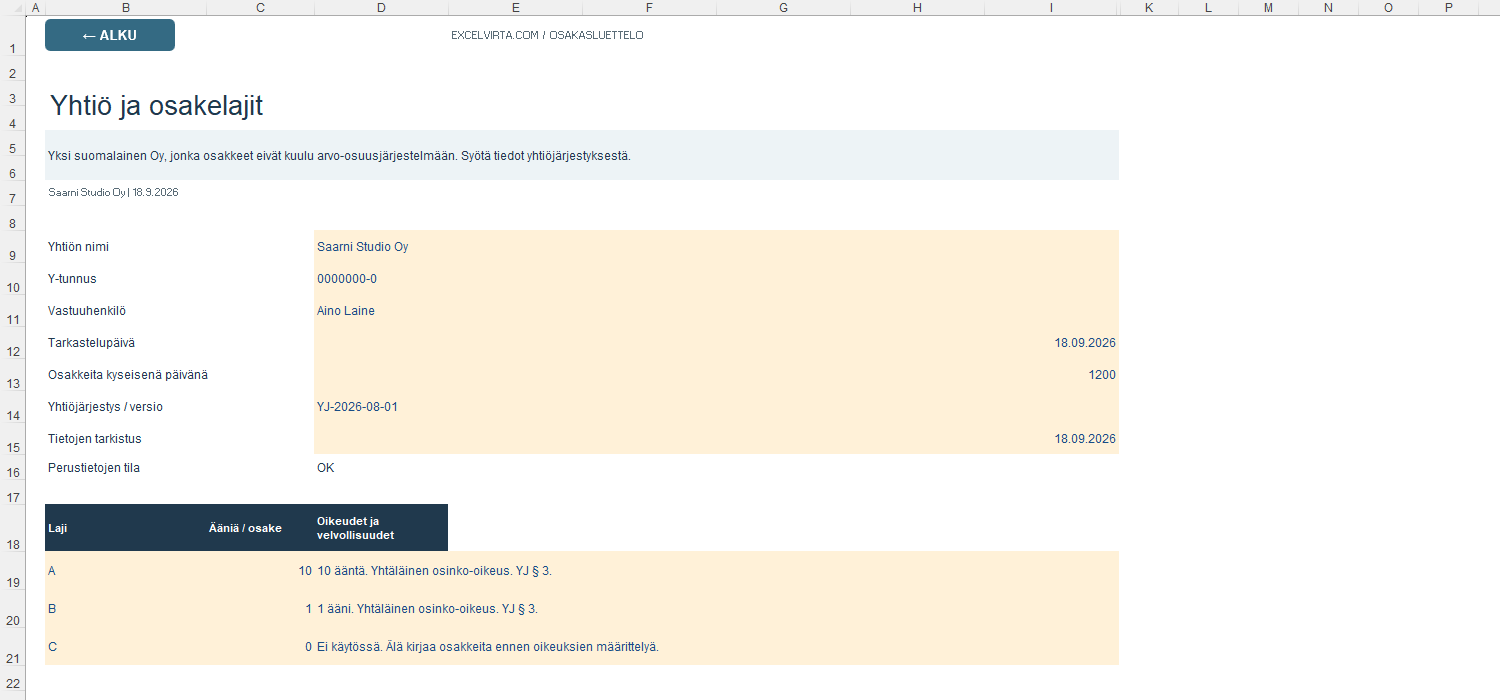Select the Vastuuhenkilö cell Aino Laine

[716, 310]
